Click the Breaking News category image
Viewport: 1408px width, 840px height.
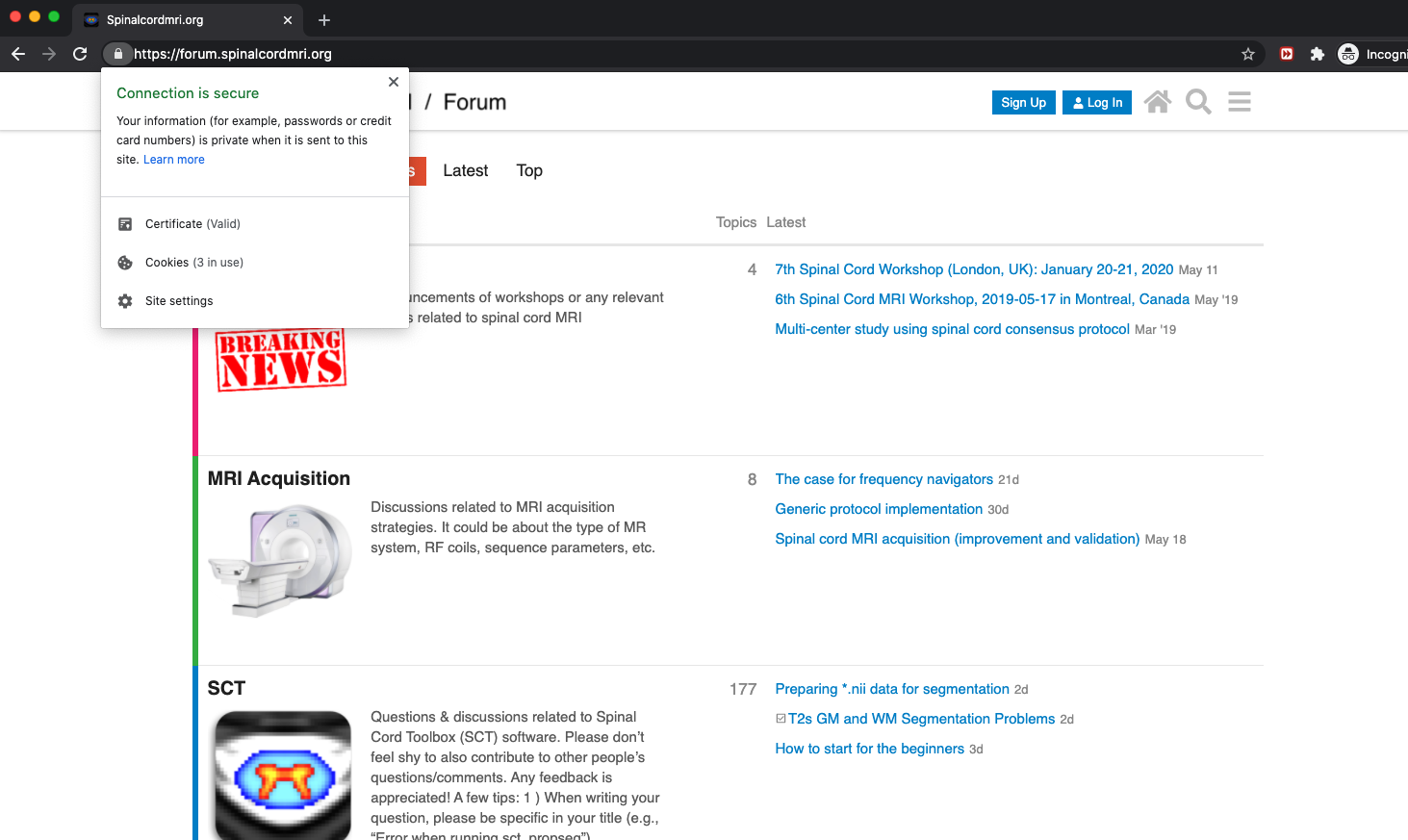pos(281,359)
